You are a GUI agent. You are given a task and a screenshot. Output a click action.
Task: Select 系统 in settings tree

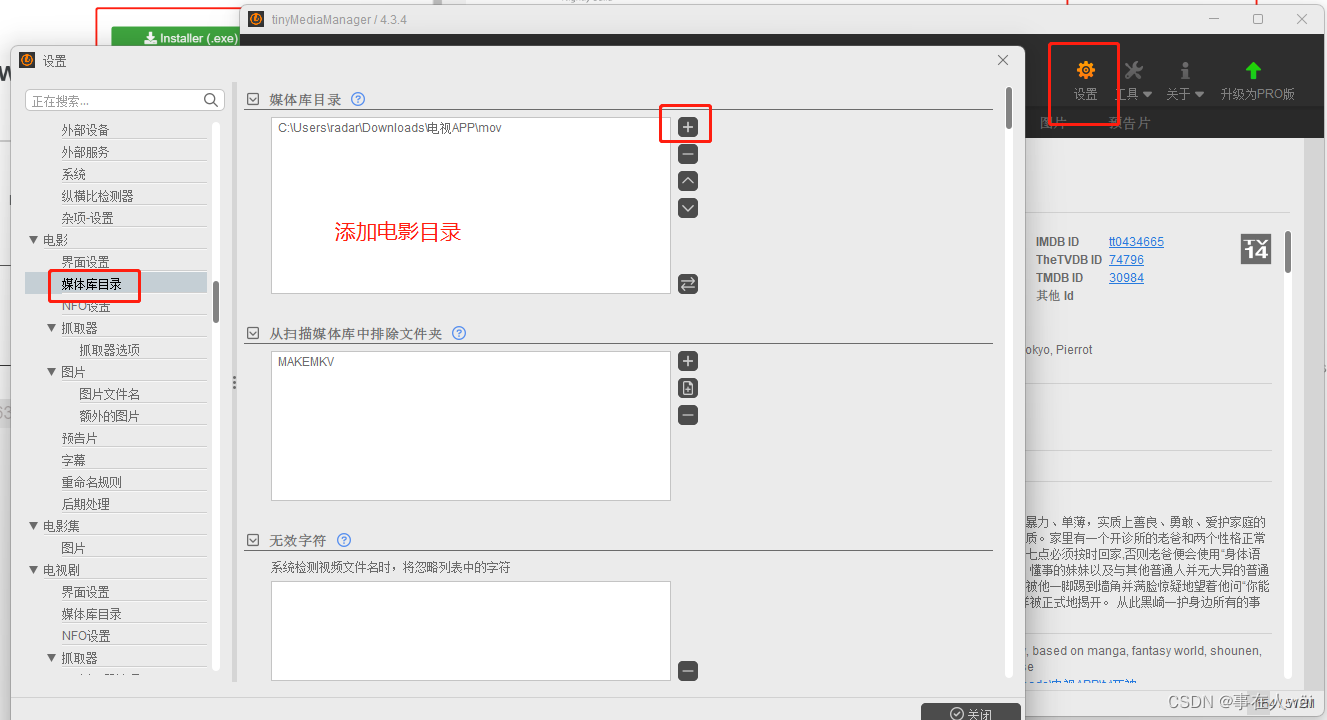pyautogui.click(x=74, y=174)
